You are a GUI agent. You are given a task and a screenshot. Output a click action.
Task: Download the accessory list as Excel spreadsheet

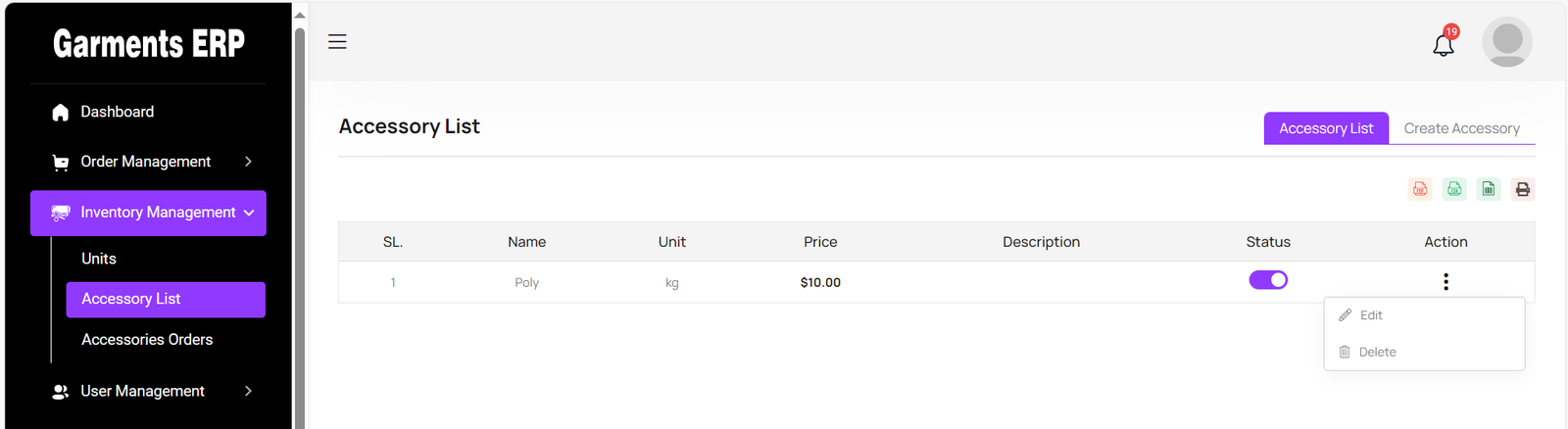[1489, 189]
